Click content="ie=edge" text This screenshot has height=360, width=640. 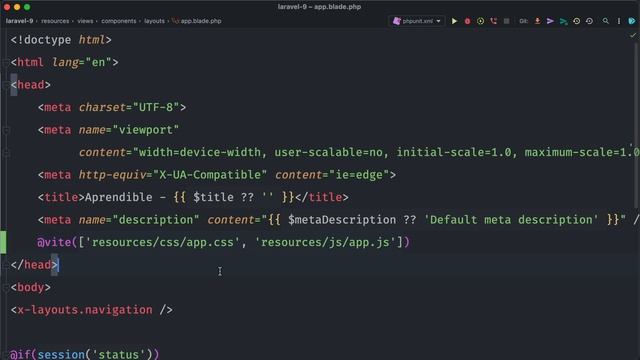(x=332, y=175)
